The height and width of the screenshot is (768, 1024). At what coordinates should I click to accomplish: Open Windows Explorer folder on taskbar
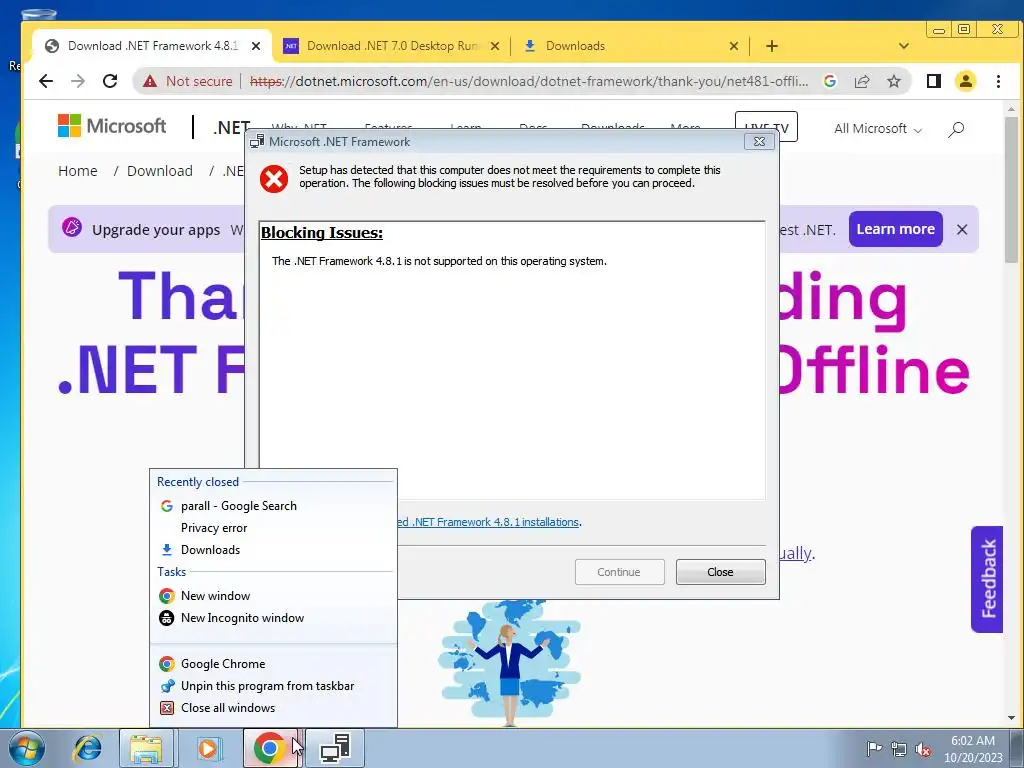pos(146,748)
